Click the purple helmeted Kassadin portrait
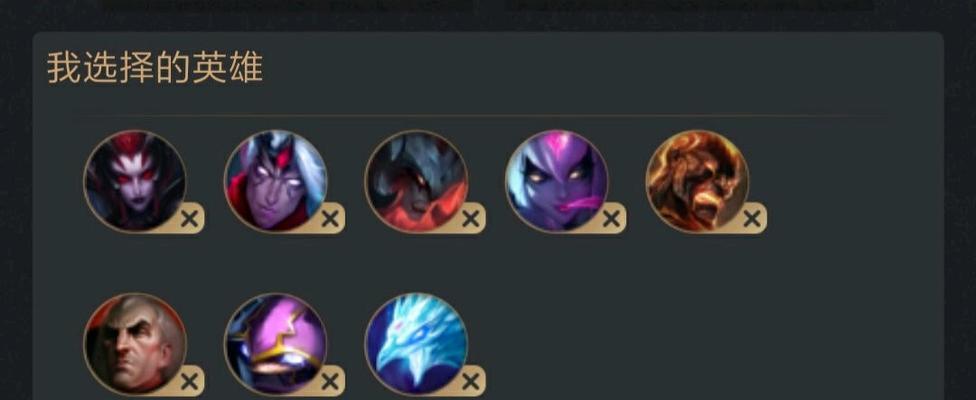The width and height of the screenshot is (976, 400). tap(275, 343)
